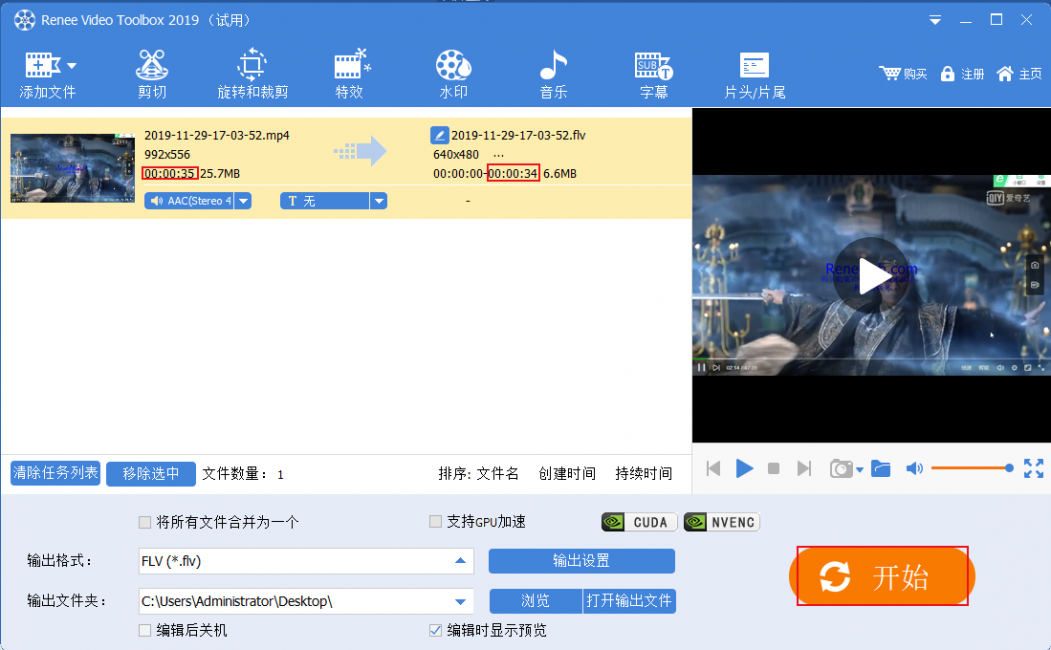Click source filename 2019-11-29-17-03-52.mp4
Image resolution: width=1051 pixels, height=650 pixels.
coord(217,135)
